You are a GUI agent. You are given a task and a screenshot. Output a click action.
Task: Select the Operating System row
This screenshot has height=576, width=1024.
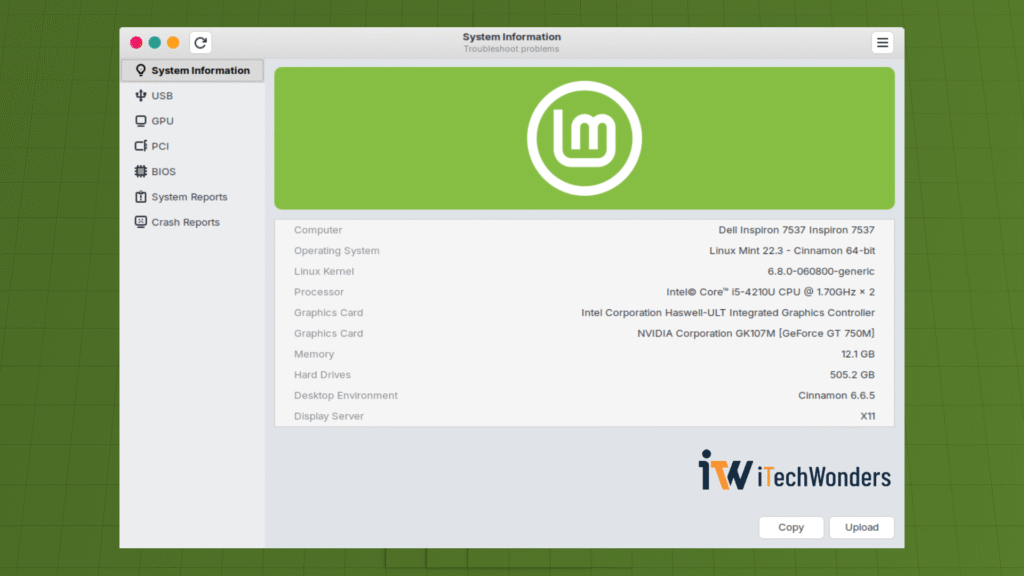coord(584,250)
